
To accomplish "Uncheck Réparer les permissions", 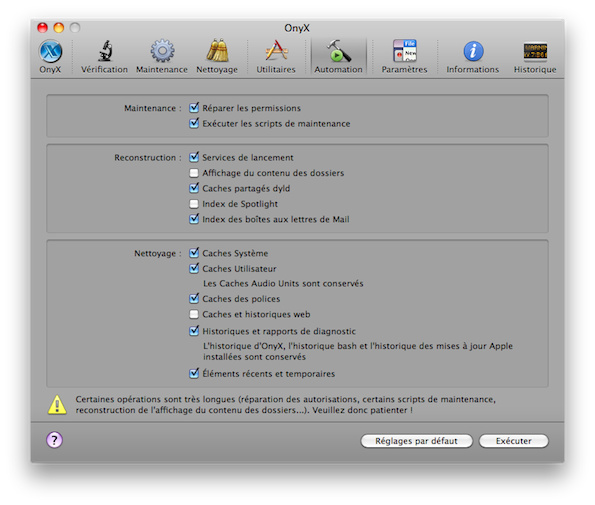I will (194, 108).
